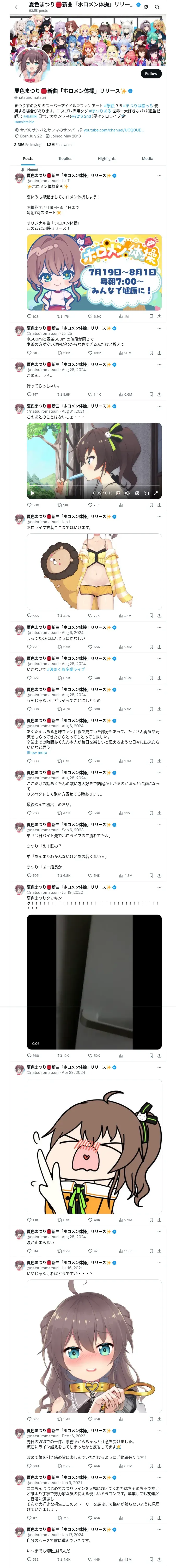The image size is (176, 1568).
Task: Share the pinned ホロメン体操 post
Action: 159,316
